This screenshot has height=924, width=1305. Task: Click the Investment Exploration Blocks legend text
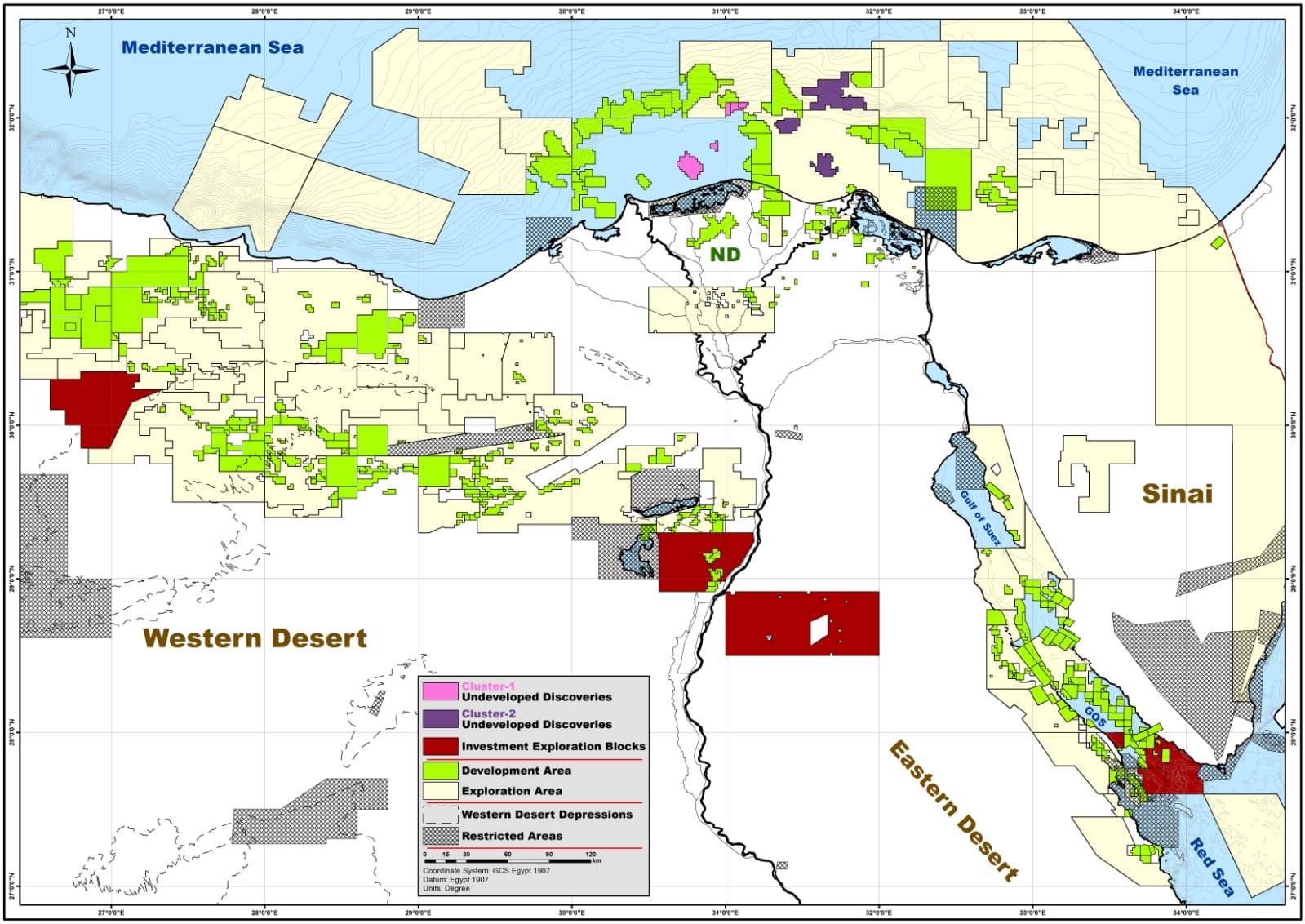coord(553,746)
